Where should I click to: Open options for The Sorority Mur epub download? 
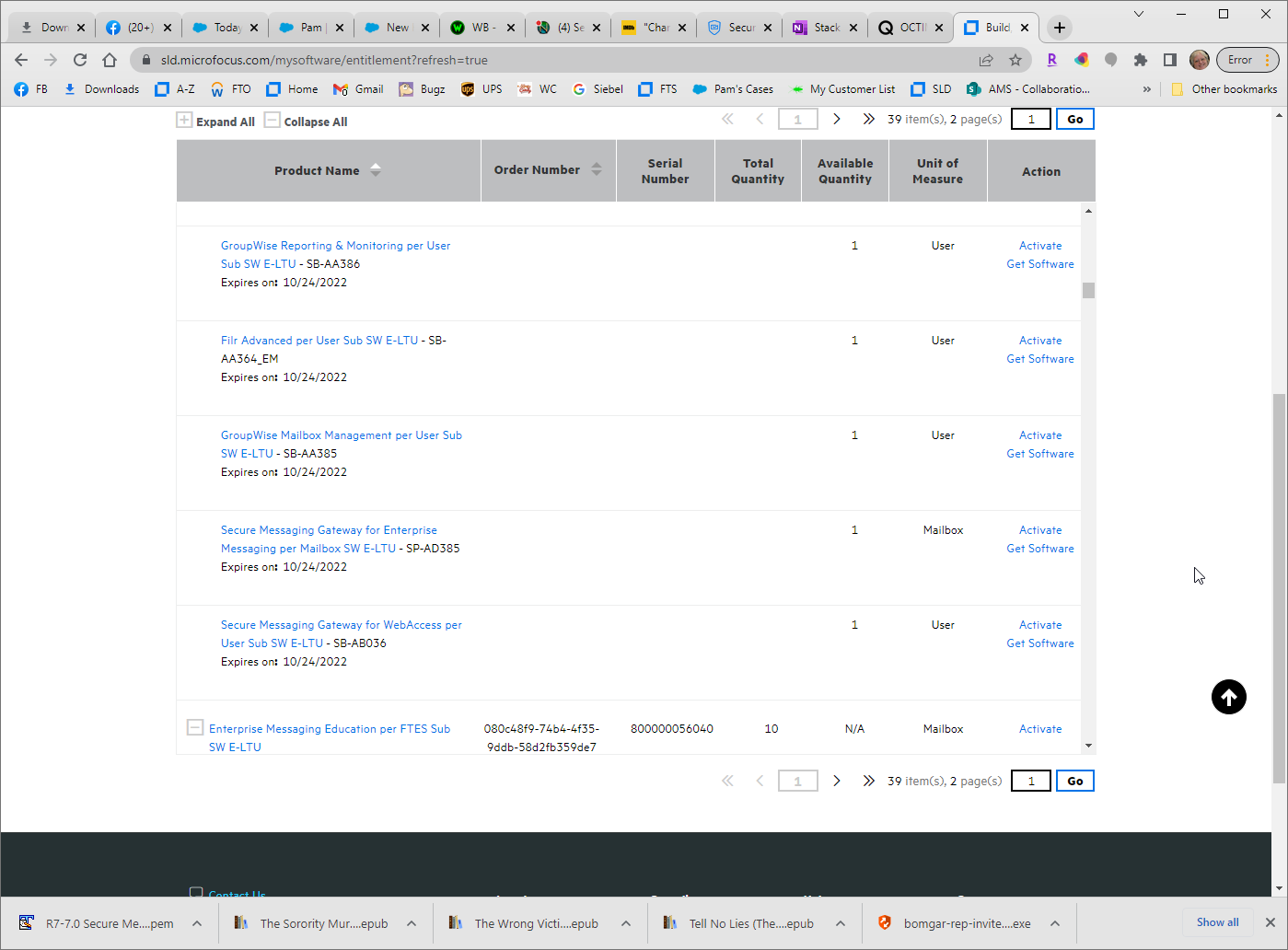tap(412, 923)
